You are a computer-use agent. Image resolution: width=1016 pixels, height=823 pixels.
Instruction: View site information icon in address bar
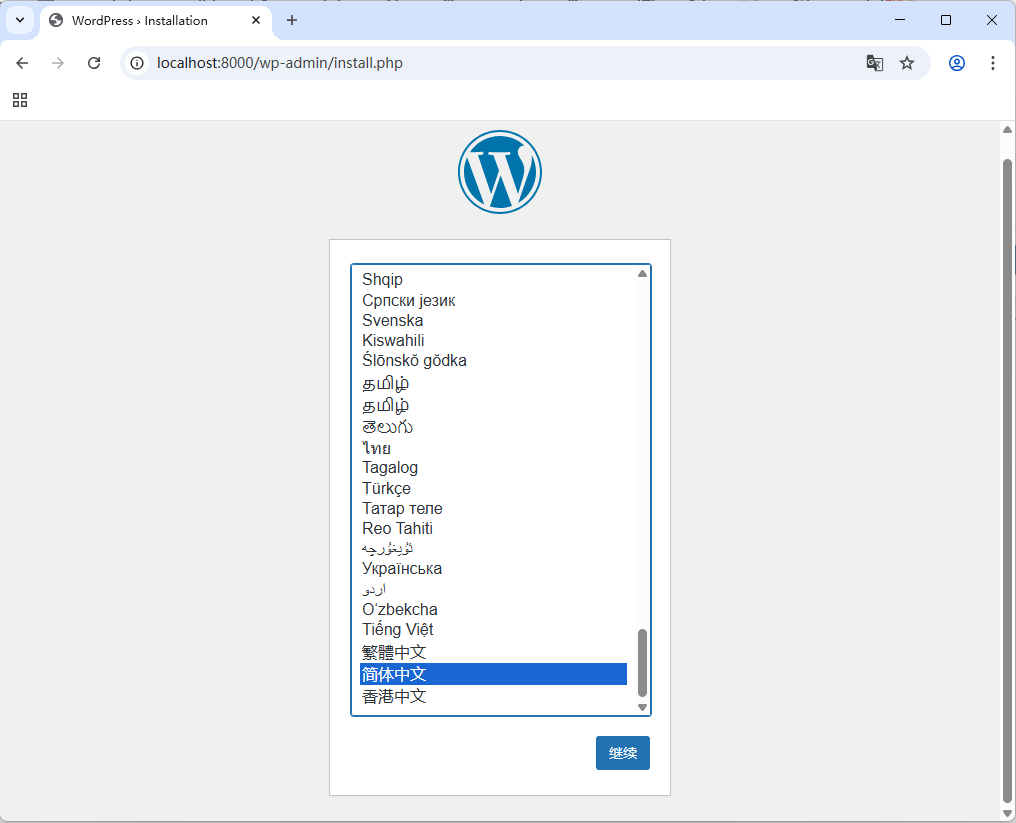pyautogui.click(x=137, y=63)
